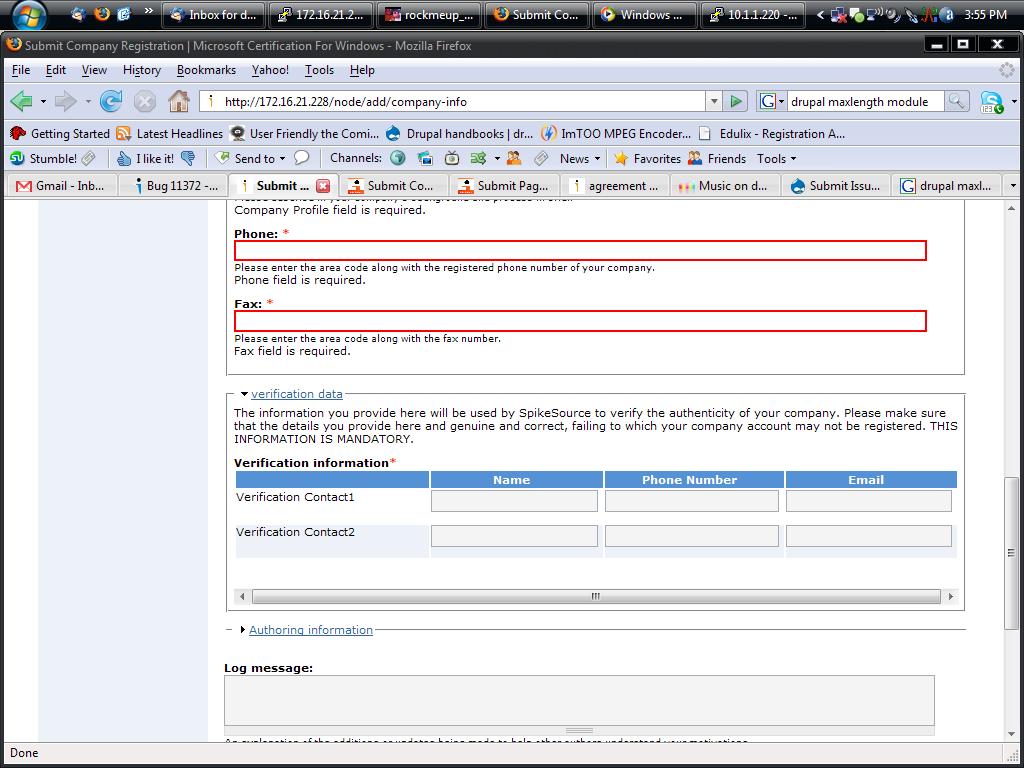This screenshot has width=1024, height=768.
Task: Click the Friends icon on the Yahoo toolbar
Action: (x=697, y=158)
